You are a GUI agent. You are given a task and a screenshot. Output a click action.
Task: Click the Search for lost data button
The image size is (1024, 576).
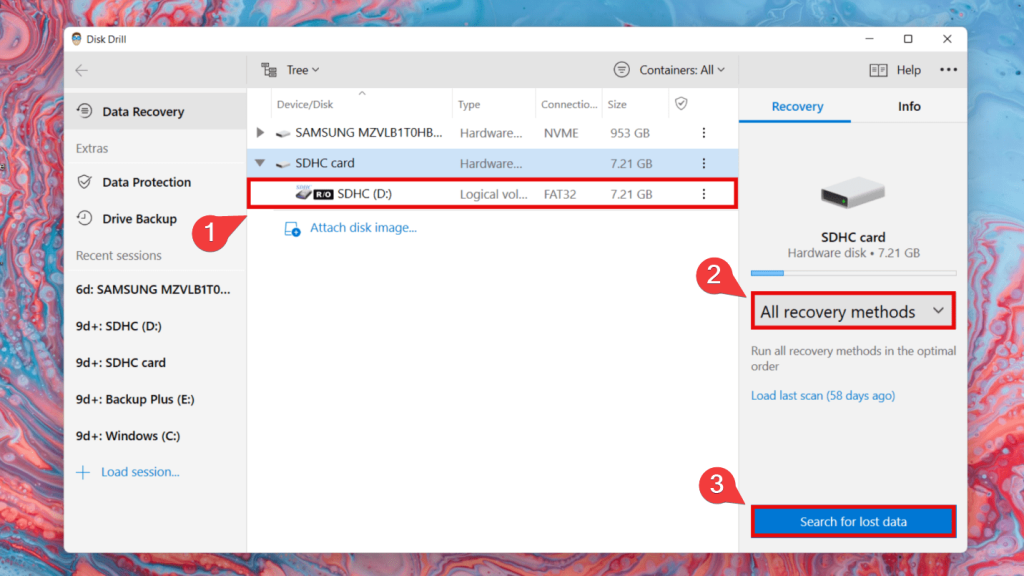[852, 521]
